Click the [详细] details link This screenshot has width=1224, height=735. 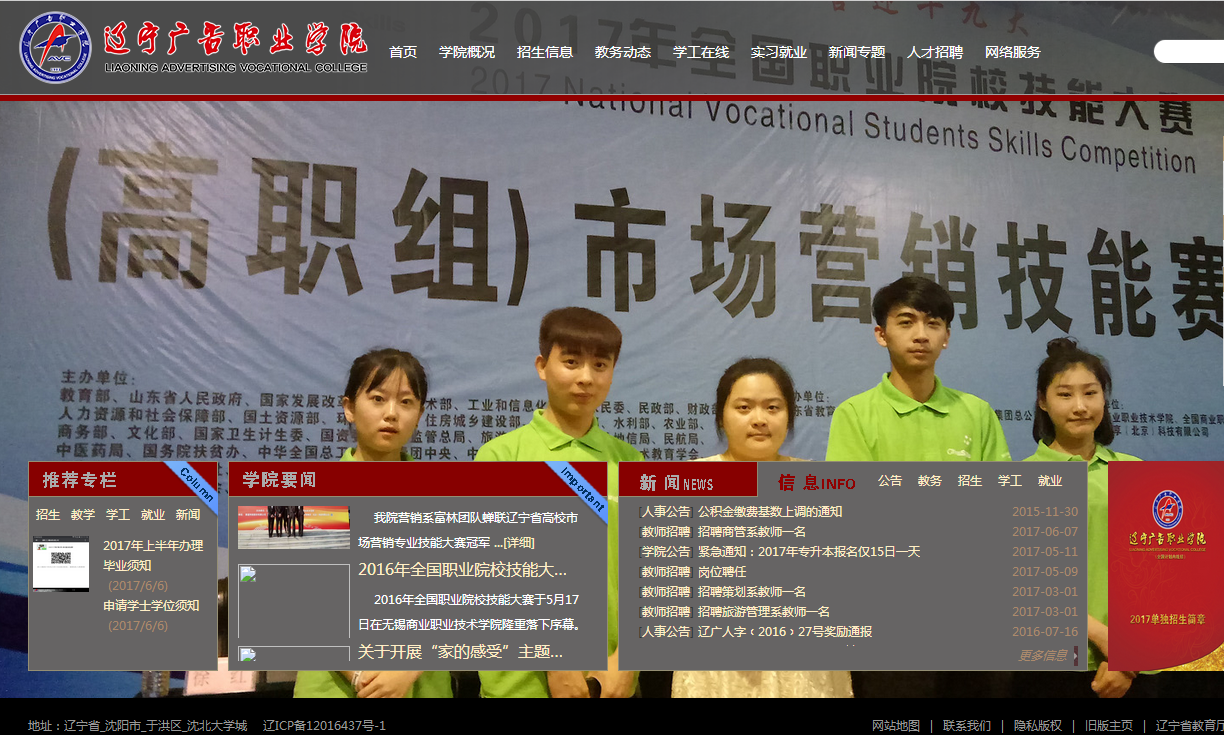pos(519,543)
